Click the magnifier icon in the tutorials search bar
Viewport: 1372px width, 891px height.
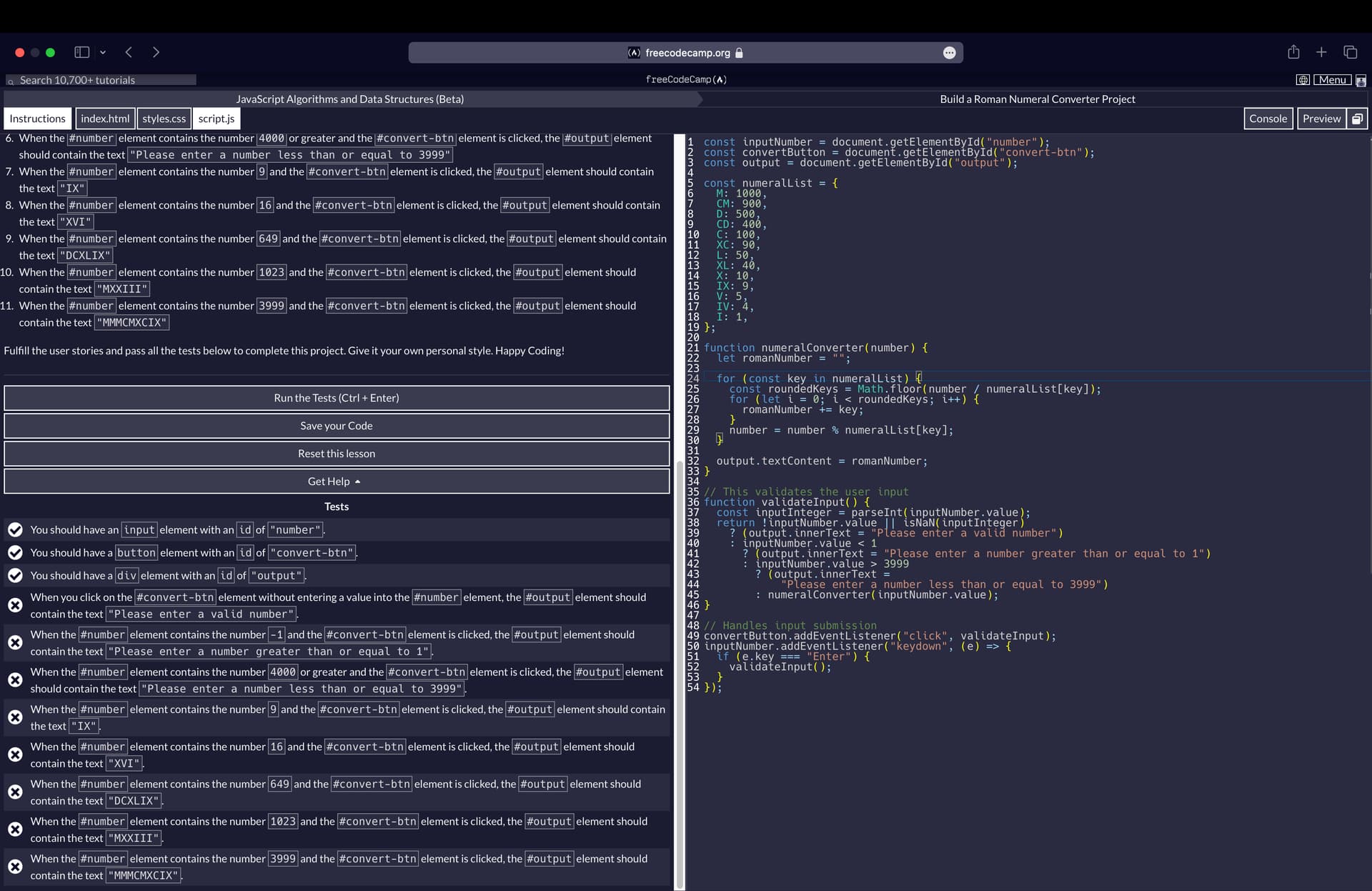(10, 80)
